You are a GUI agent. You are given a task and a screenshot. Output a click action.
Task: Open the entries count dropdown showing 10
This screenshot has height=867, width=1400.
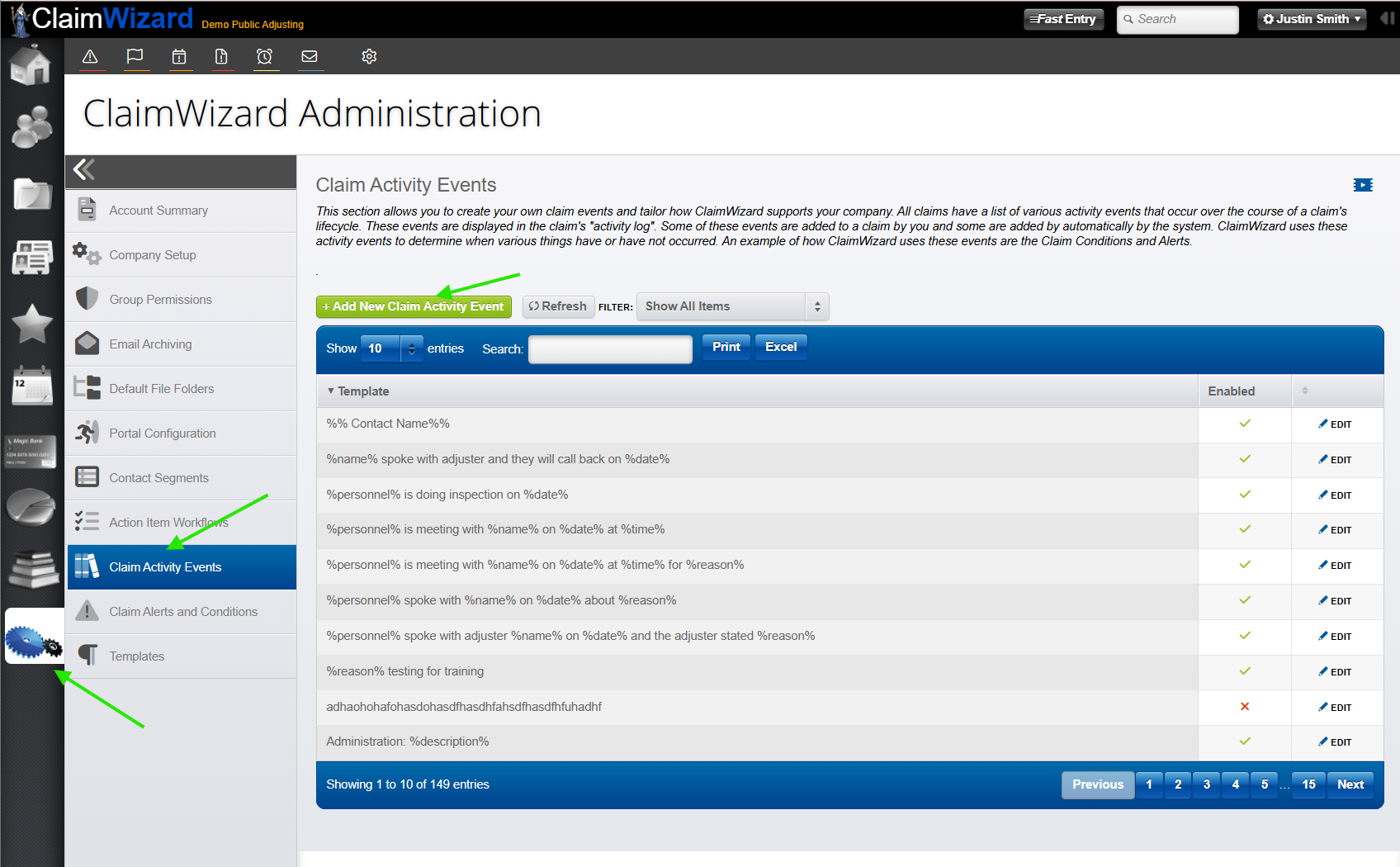tap(391, 348)
